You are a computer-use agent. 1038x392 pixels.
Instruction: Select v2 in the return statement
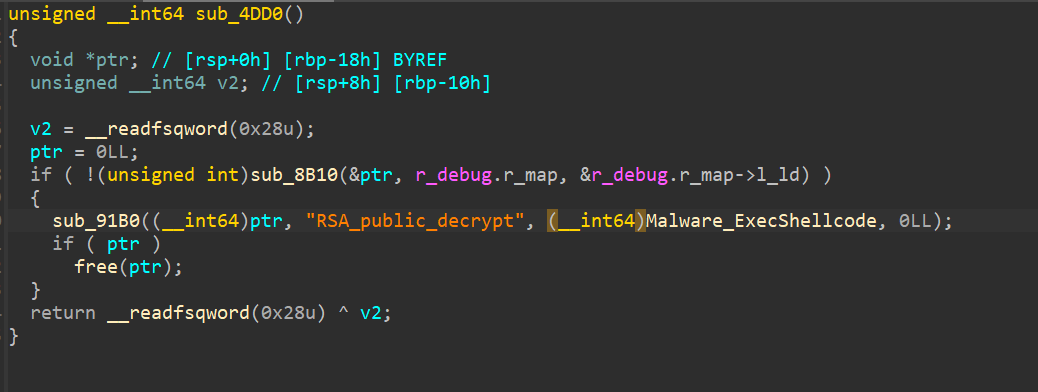tap(371, 313)
